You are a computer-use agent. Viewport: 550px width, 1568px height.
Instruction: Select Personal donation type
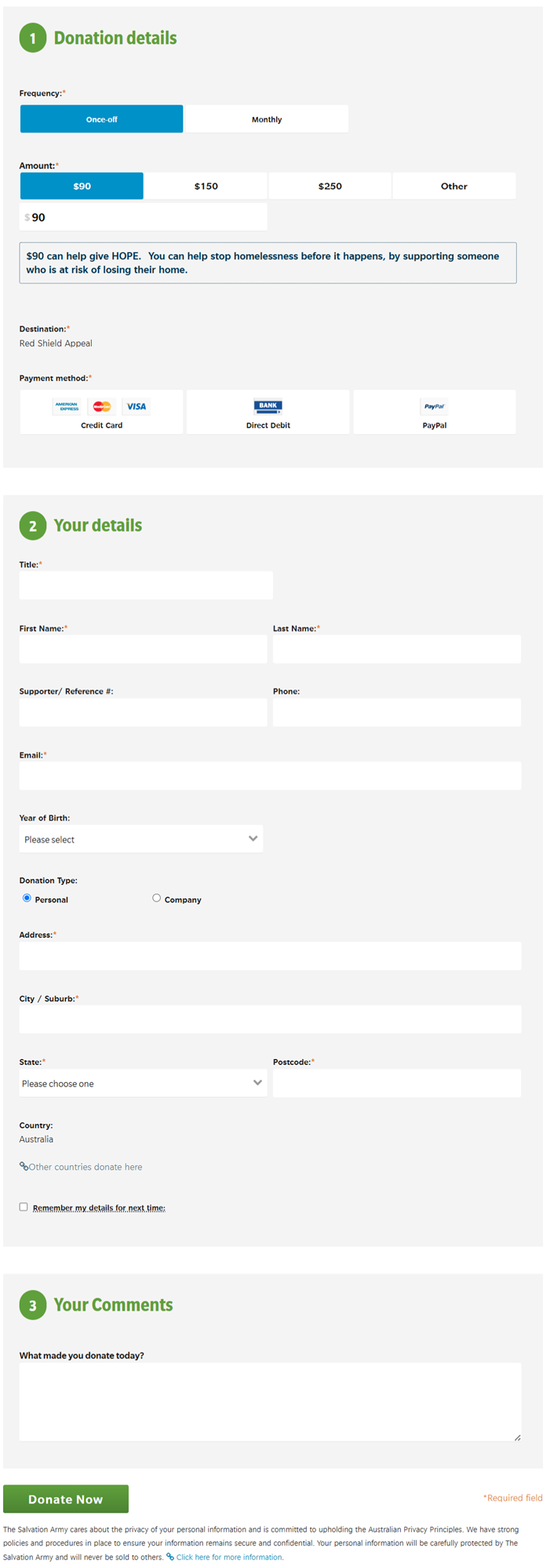click(27, 897)
